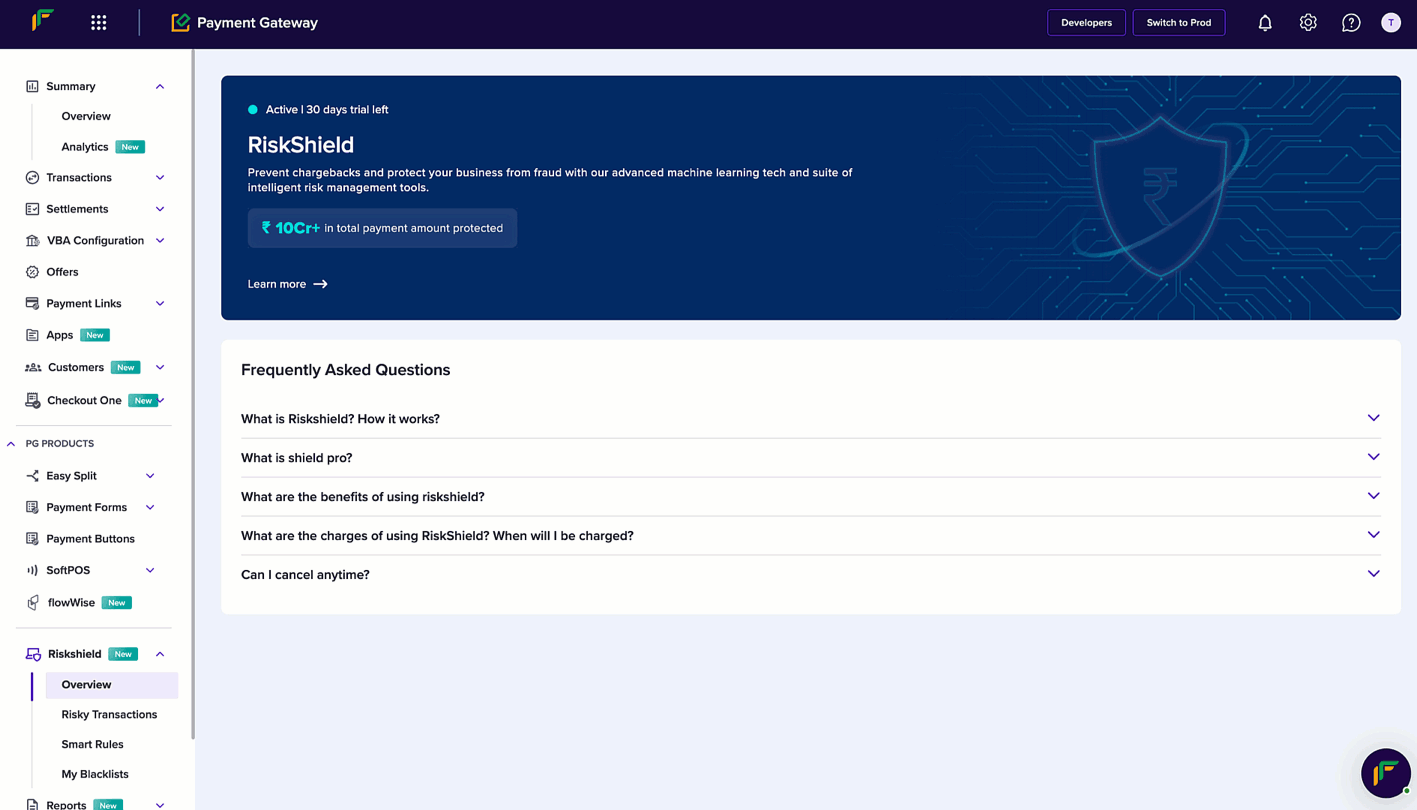Click the Developers button

1086,22
